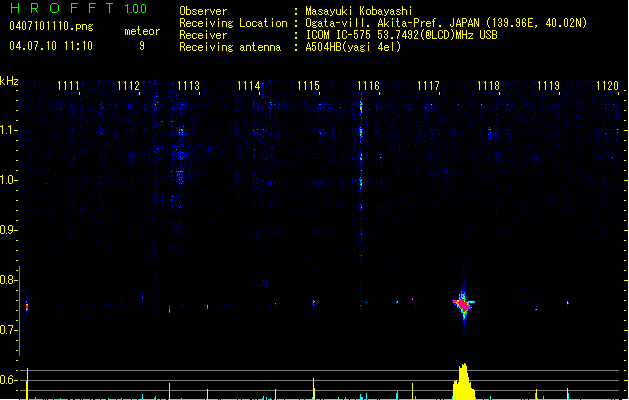The image size is (629, 400).
Task: Click the 0.9 frequency axis label
Action: click(8, 230)
